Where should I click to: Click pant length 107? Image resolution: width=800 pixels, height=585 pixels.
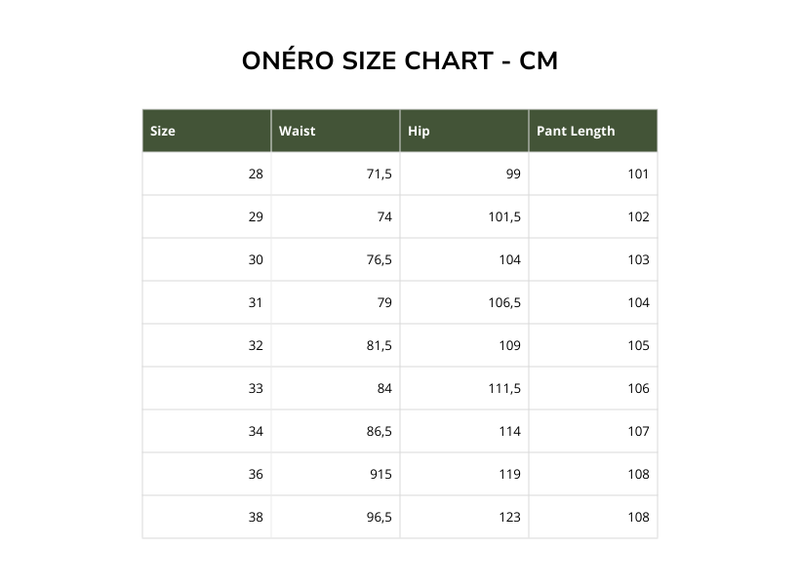click(638, 432)
